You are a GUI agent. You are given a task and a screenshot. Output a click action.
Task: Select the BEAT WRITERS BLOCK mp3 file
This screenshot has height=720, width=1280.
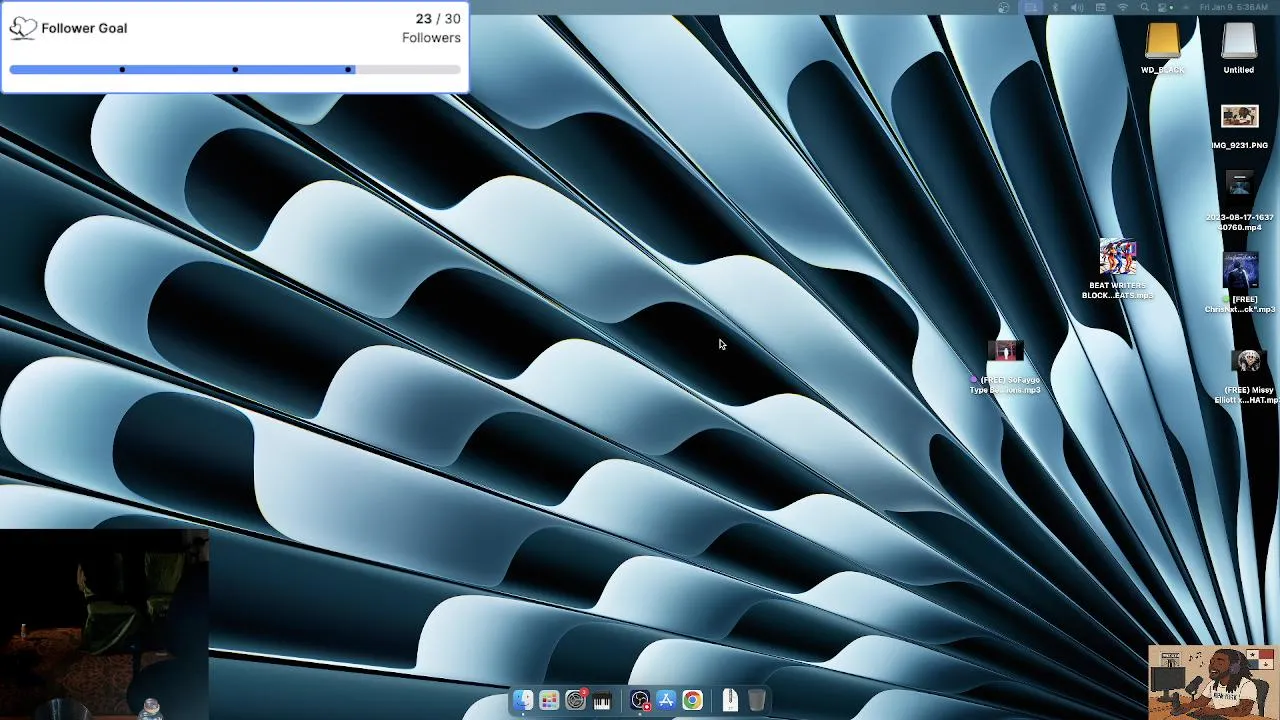point(1118,258)
